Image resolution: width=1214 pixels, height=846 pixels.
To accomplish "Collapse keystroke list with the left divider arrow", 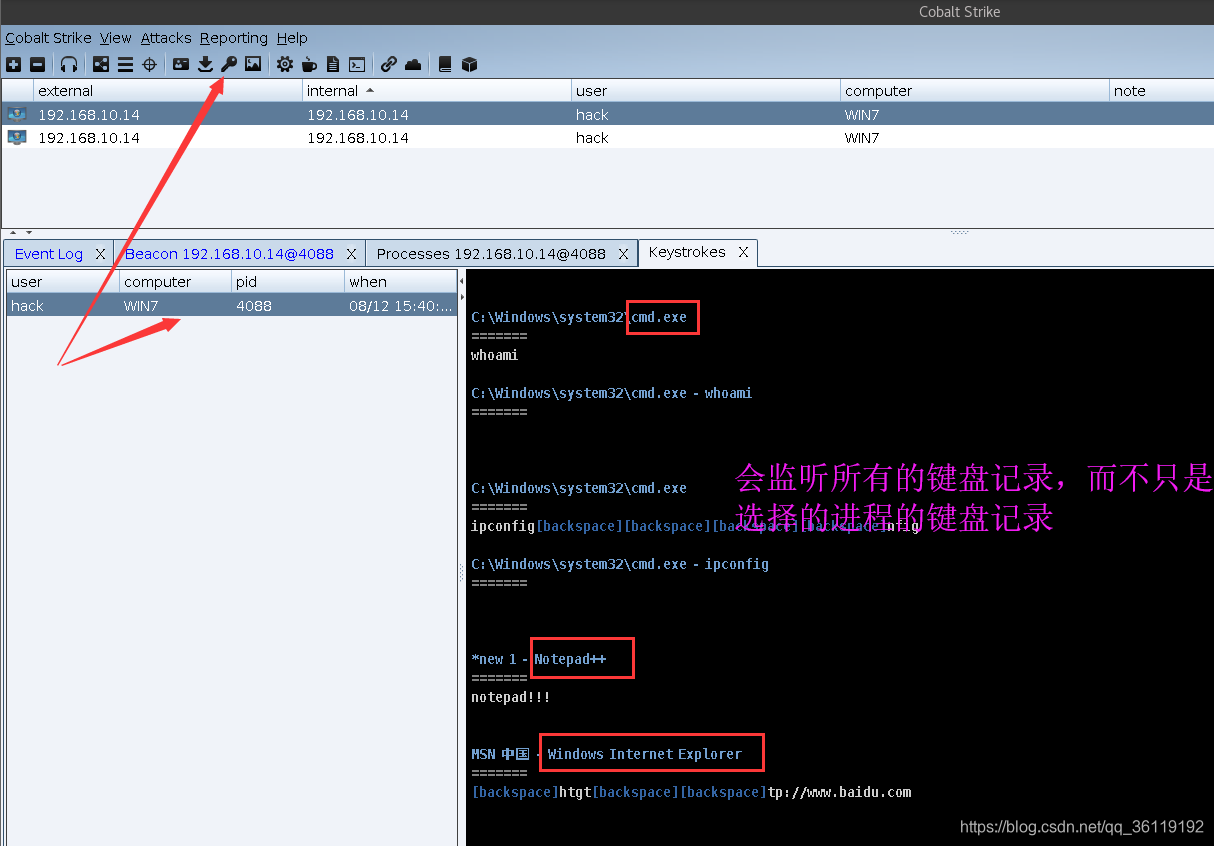I will [x=461, y=281].
